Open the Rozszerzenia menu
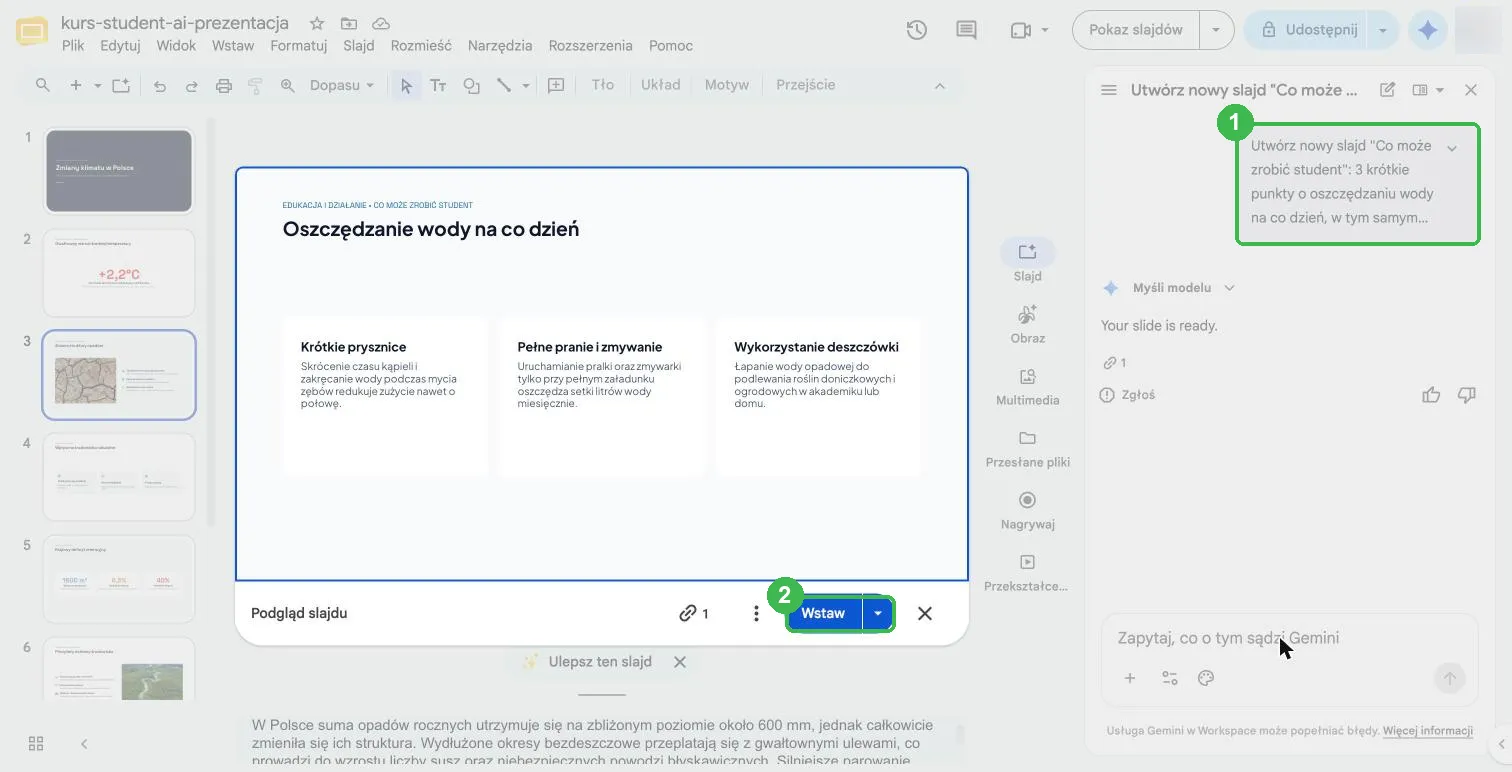Image resolution: width=1512 pixels, height=772 pixels. 591,45
